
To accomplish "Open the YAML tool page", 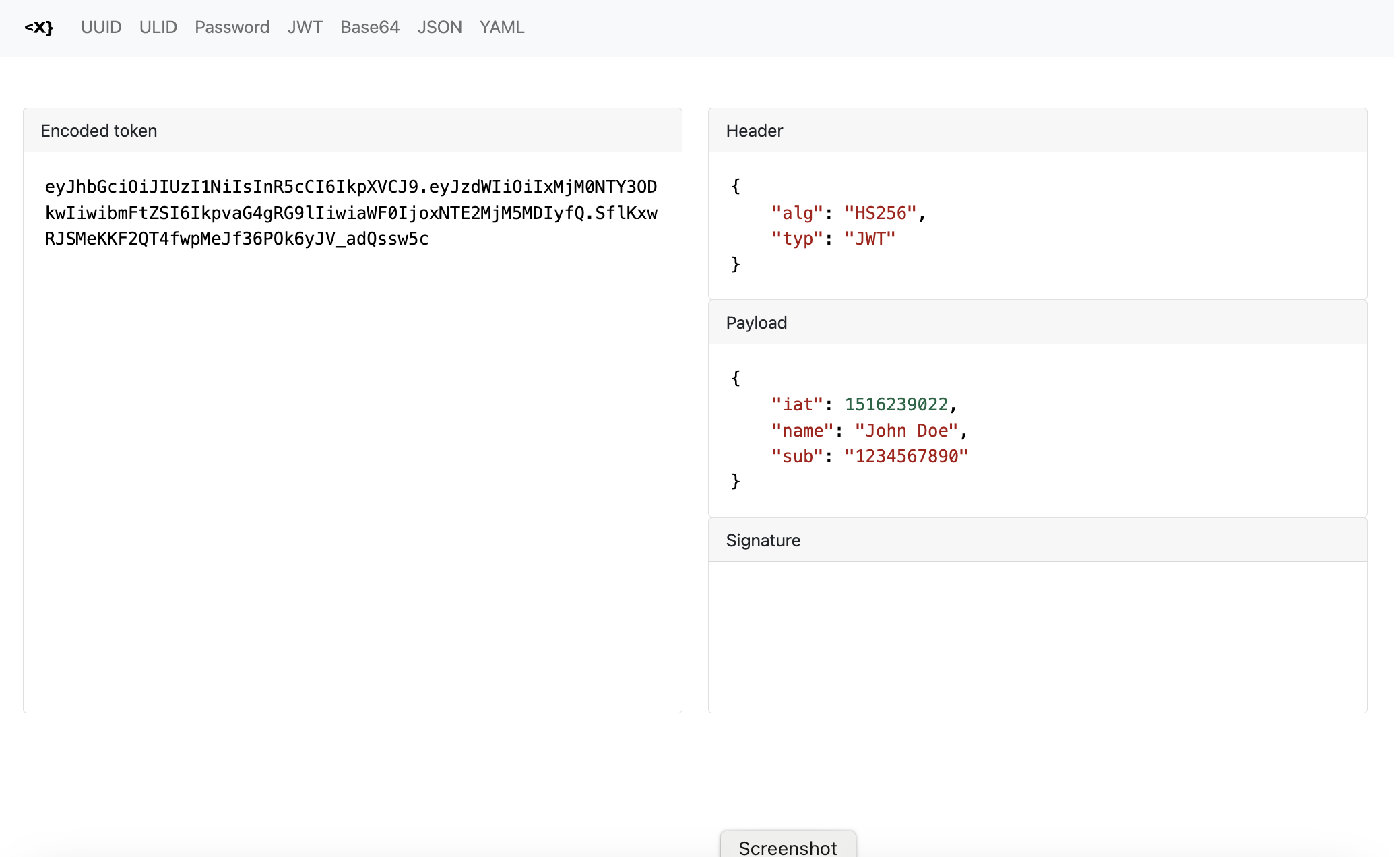I will coord(501,28).
